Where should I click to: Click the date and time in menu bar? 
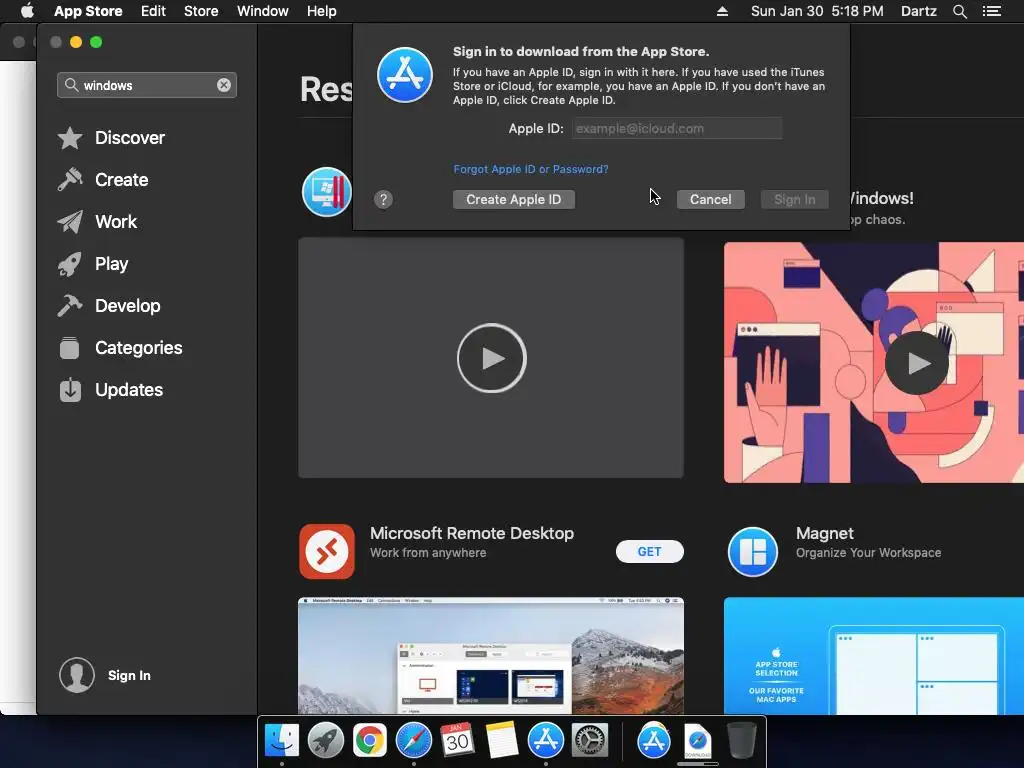(x=817, y=11)
